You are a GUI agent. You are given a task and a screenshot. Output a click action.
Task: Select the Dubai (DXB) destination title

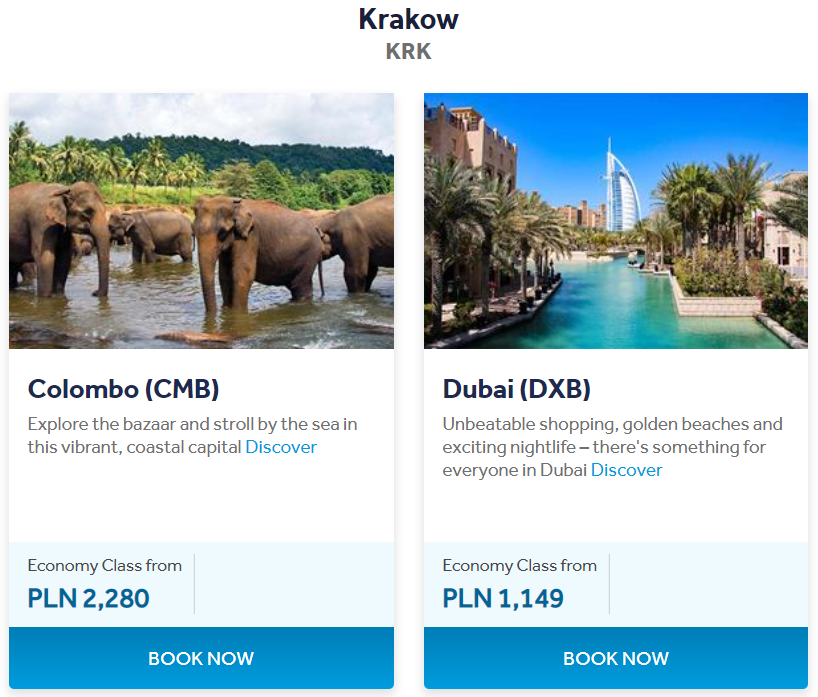coord(516,389)
